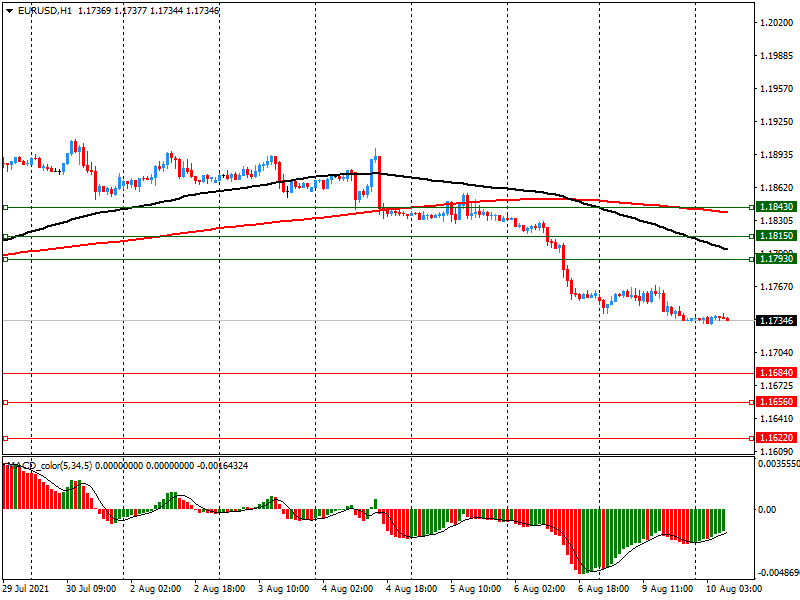
Task: Click the 30 Jul 09:00 time label
Action: coord(91,589)
